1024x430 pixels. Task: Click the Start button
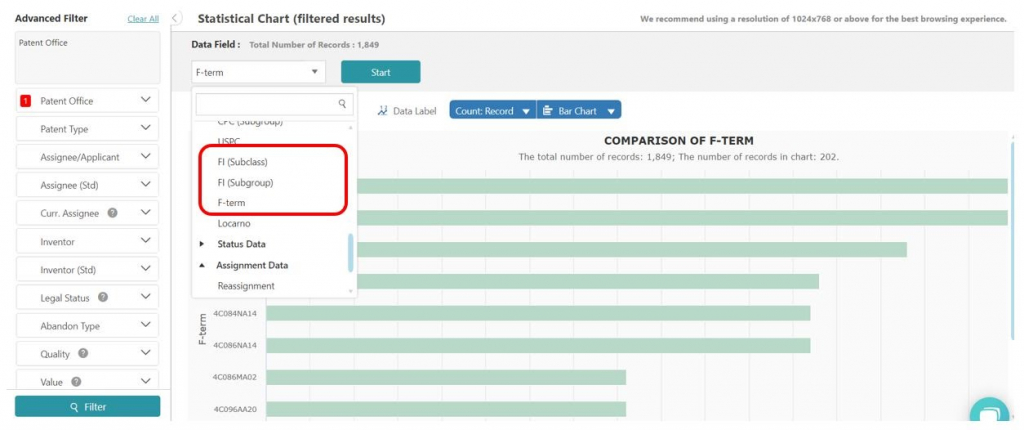(381, 72)
